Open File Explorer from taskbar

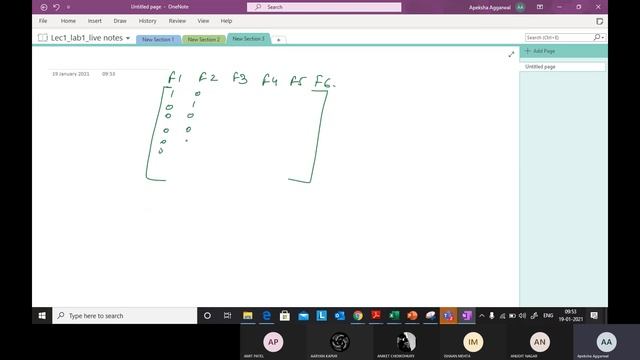248,316
